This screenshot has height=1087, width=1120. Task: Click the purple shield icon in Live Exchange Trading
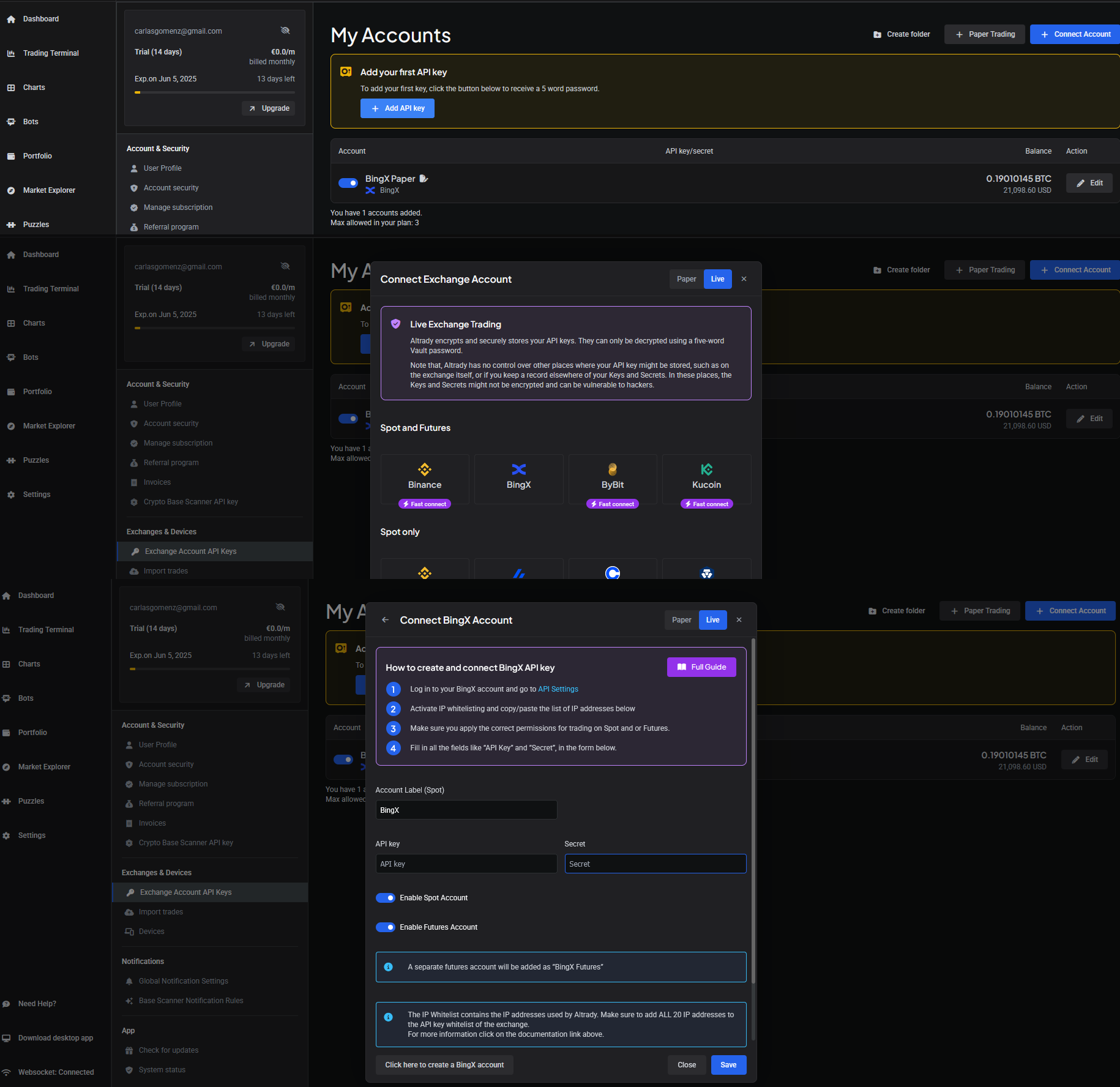coord(396,324)
